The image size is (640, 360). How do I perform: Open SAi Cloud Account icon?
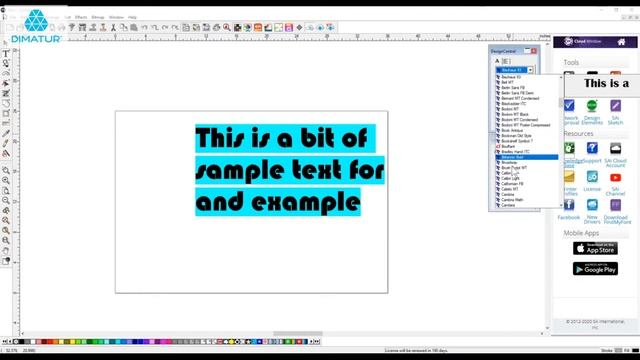coord(616,148)
